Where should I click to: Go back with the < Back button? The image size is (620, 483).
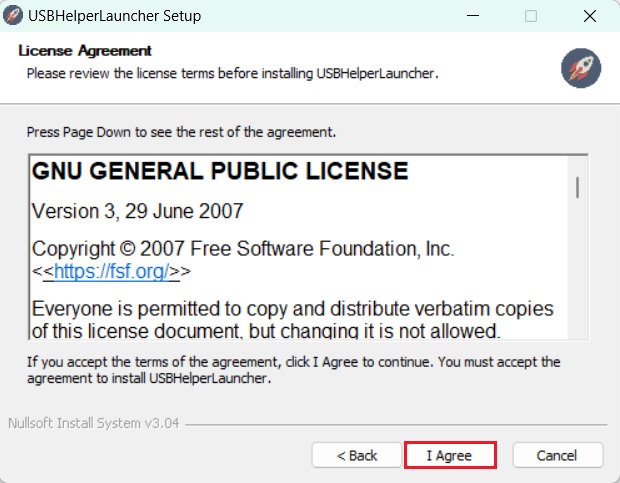tap(357, 455)
